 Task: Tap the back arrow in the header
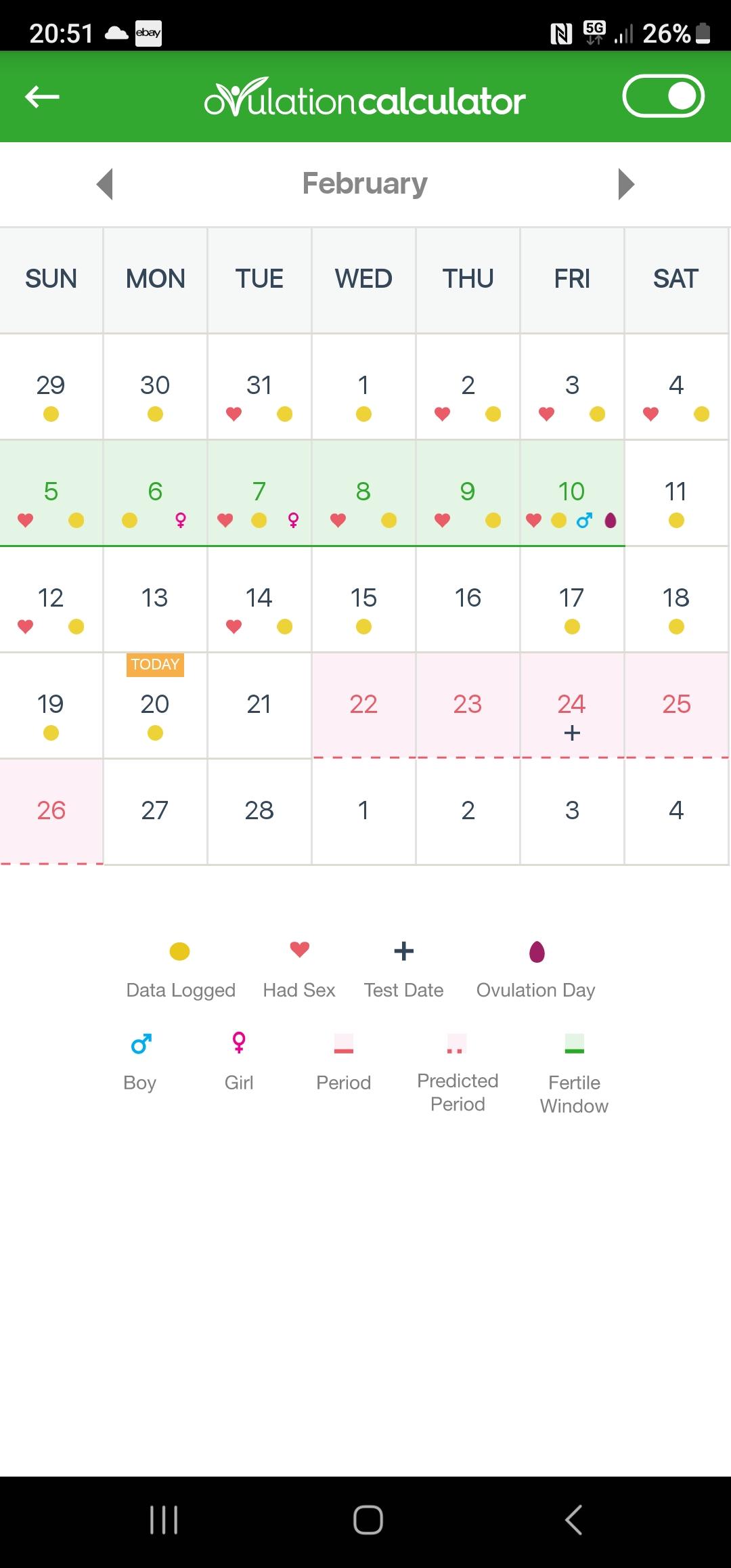(x=42, y=97)
